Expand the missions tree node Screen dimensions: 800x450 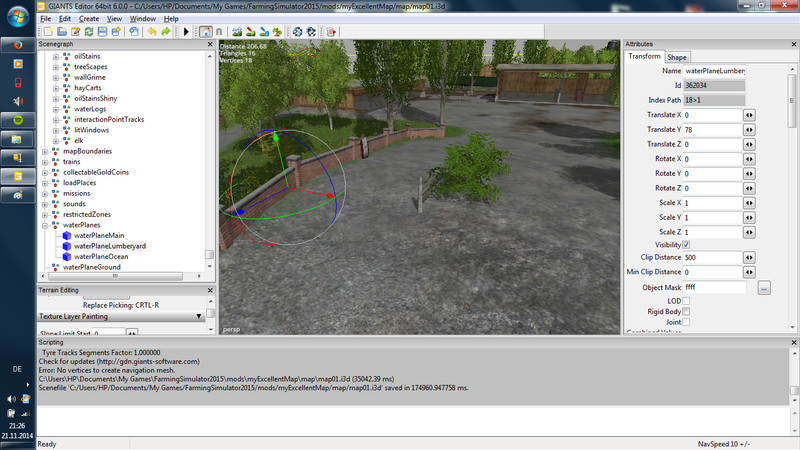pos(45,193)
